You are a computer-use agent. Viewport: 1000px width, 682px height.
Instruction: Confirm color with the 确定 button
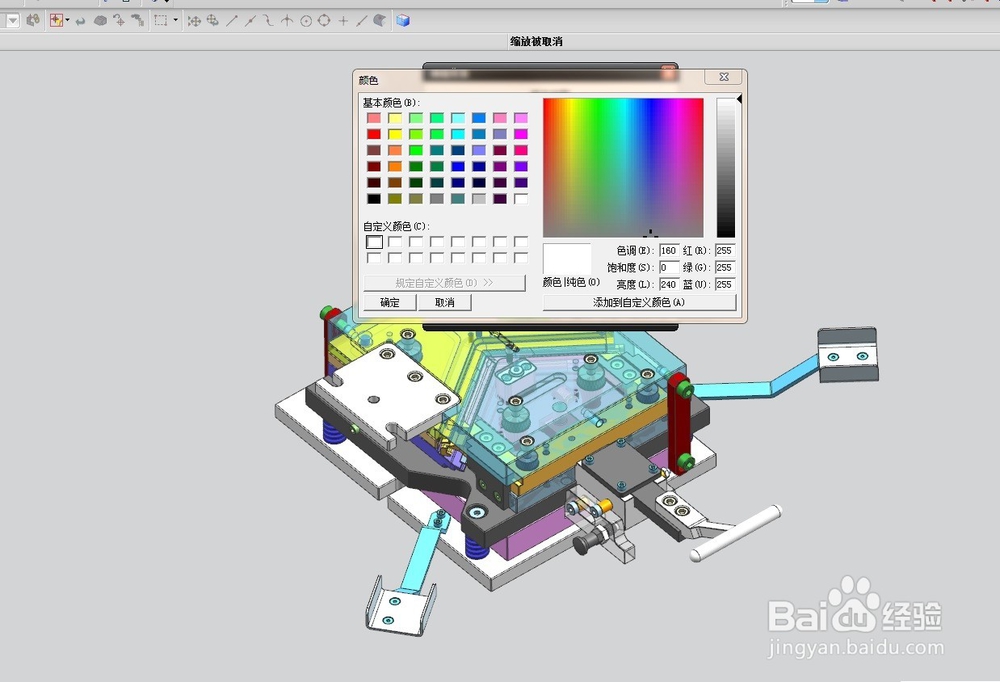click(390, 302)
